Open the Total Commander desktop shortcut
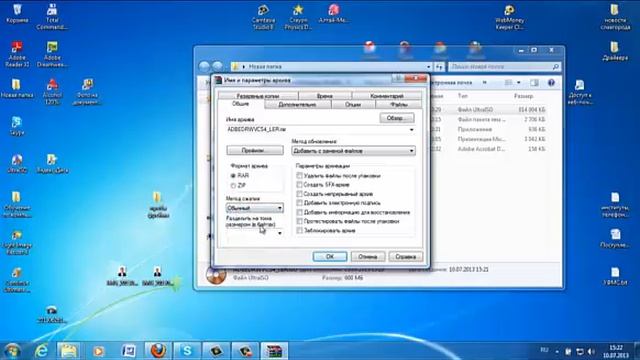The width and height of the screenshot is (640, 360). (x=52, y=16)
